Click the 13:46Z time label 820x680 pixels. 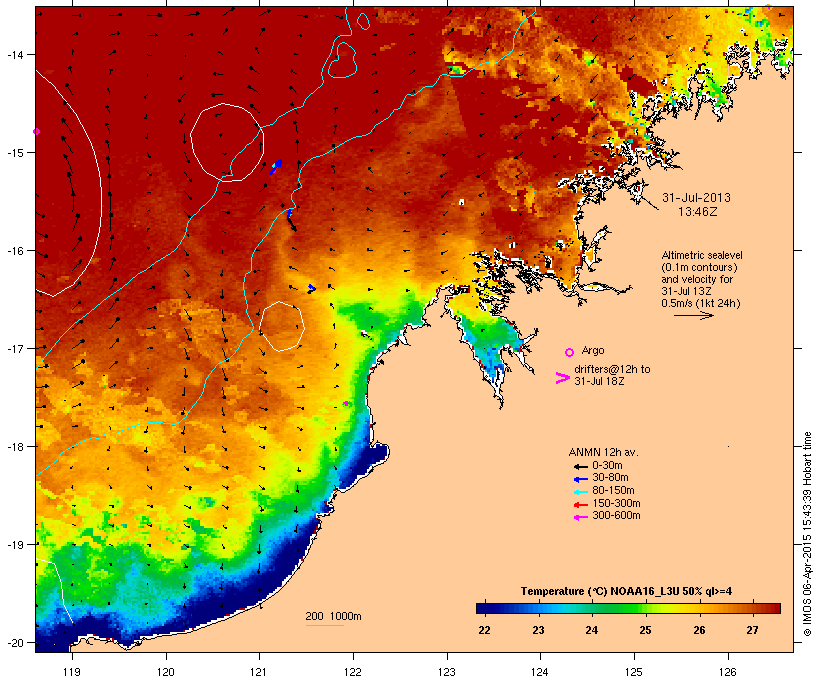click(698, 212)
